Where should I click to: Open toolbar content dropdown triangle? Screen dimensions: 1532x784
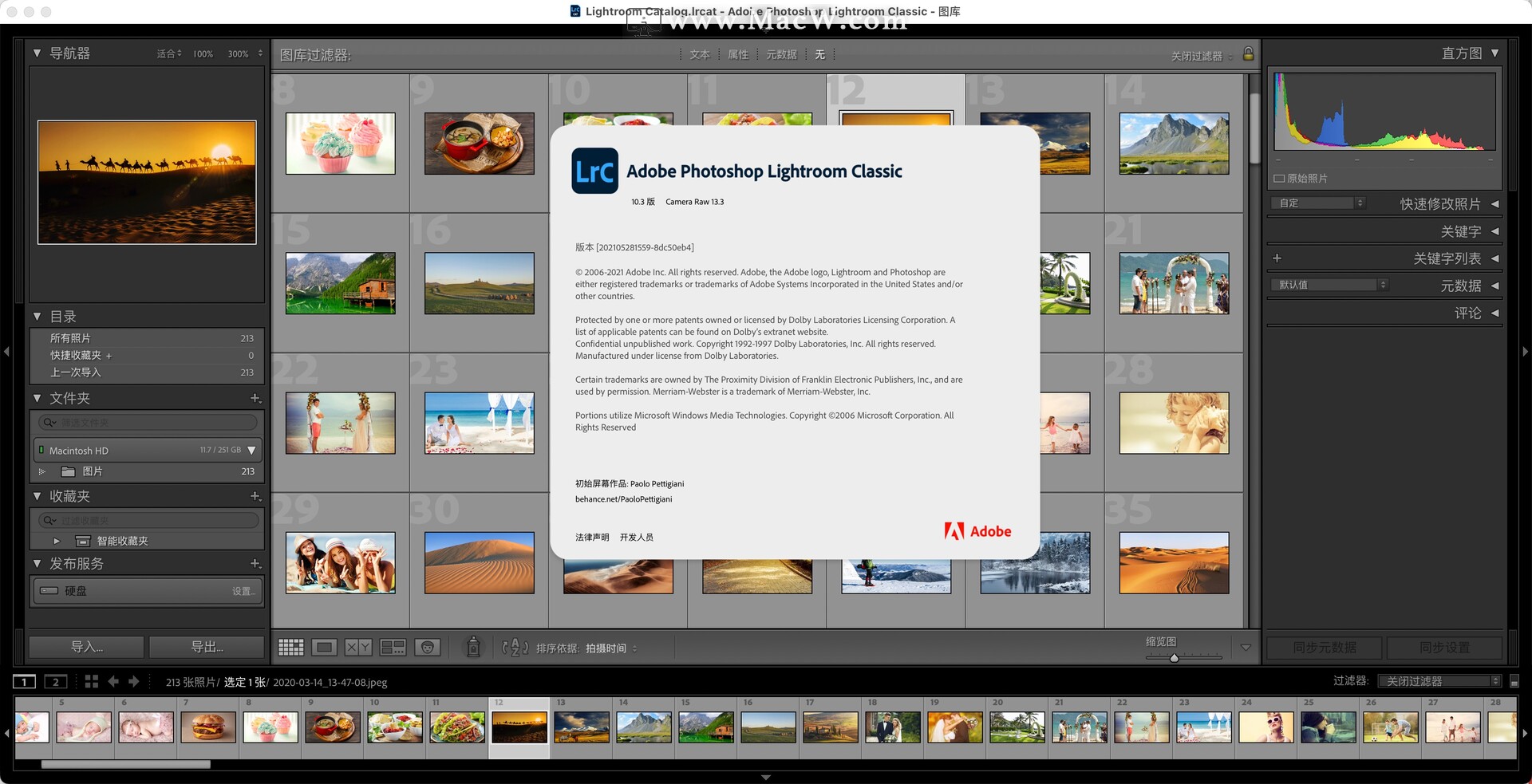(1246, 648)
